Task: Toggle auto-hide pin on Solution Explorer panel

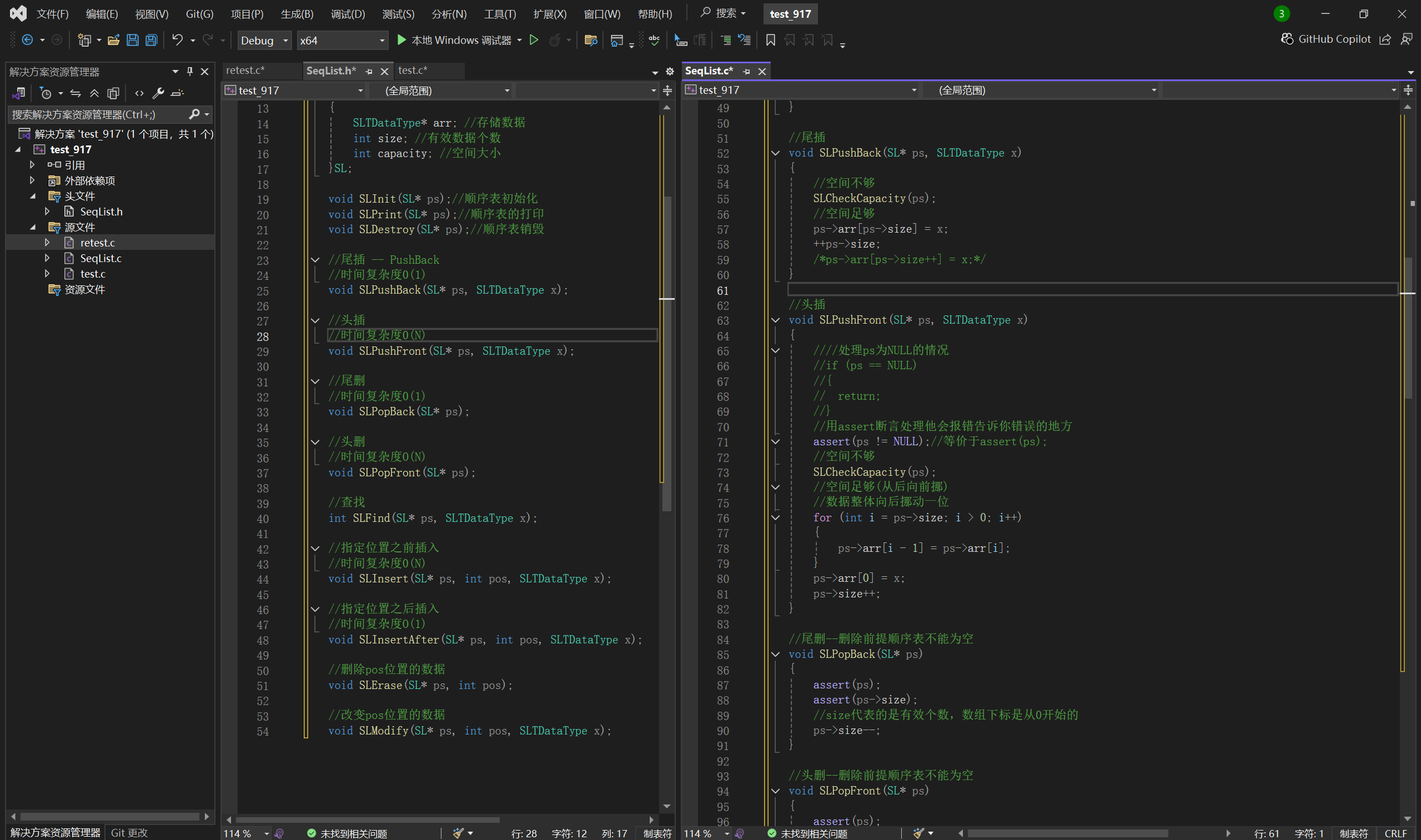Action: [x=190, y=71]
